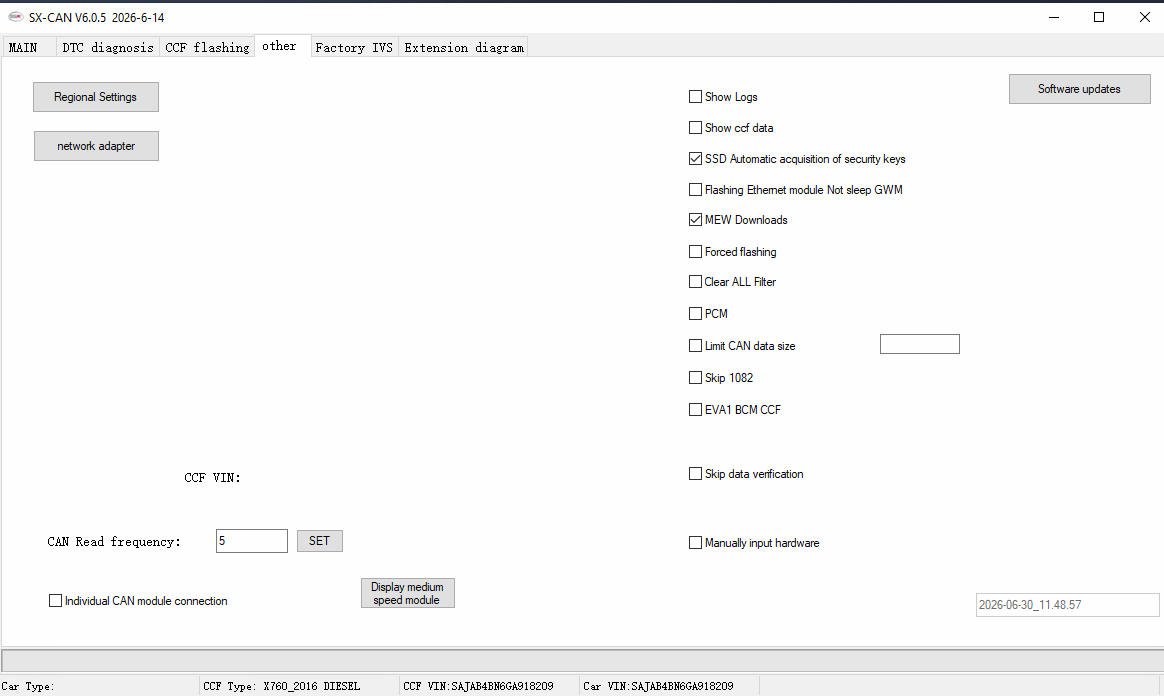This screenshot has width=1164, height=696.
Task: Enable the EVA1 BCM CCF option
Action: [696, 410]
